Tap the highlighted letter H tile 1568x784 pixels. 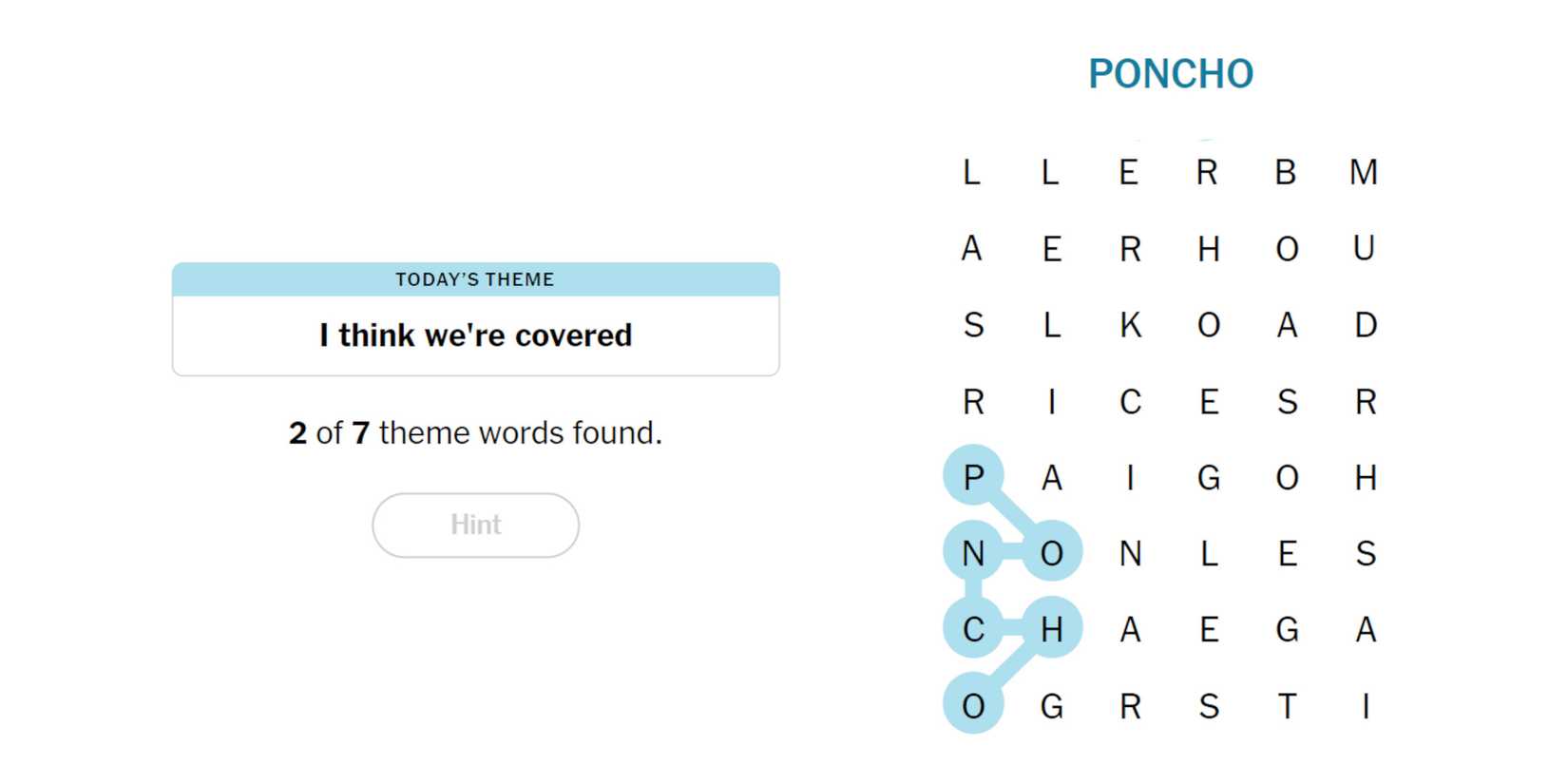[1051, 628]
